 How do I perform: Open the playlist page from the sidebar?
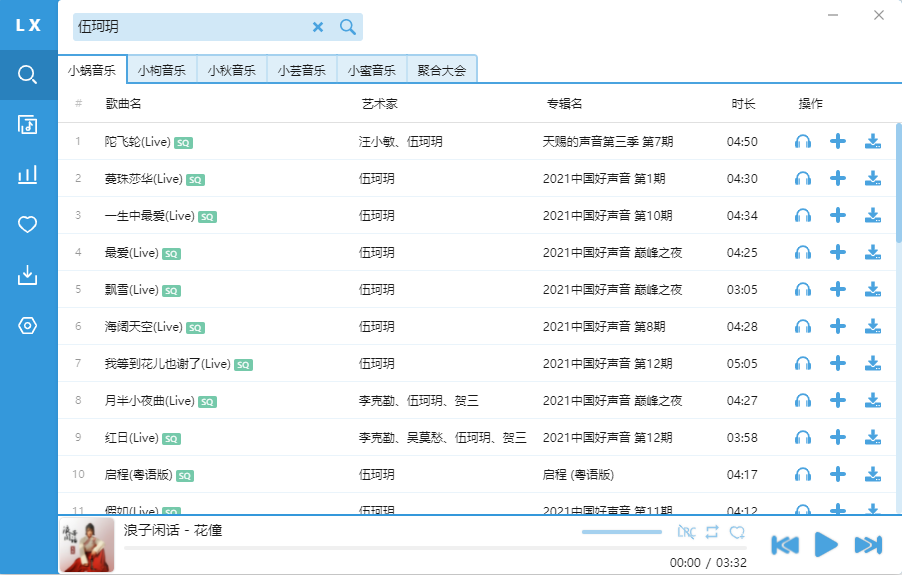(x=28, y=124)
